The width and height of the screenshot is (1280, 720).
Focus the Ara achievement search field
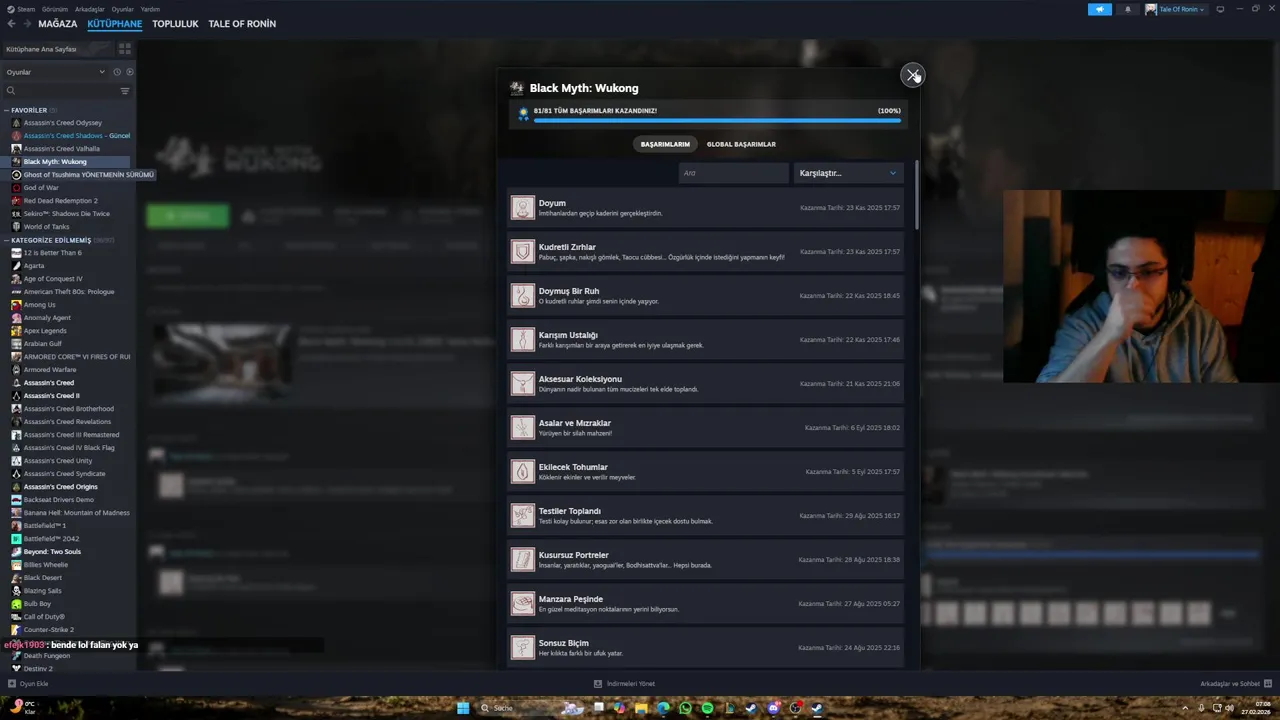(x=733, y=173)
